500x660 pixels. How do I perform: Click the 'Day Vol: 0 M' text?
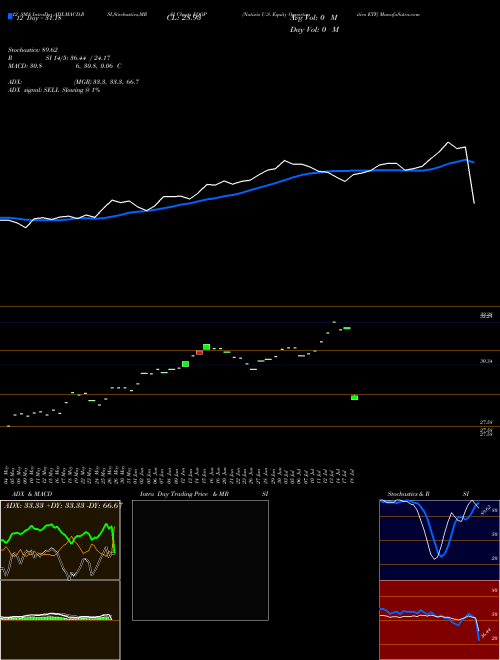pos(314,30)
